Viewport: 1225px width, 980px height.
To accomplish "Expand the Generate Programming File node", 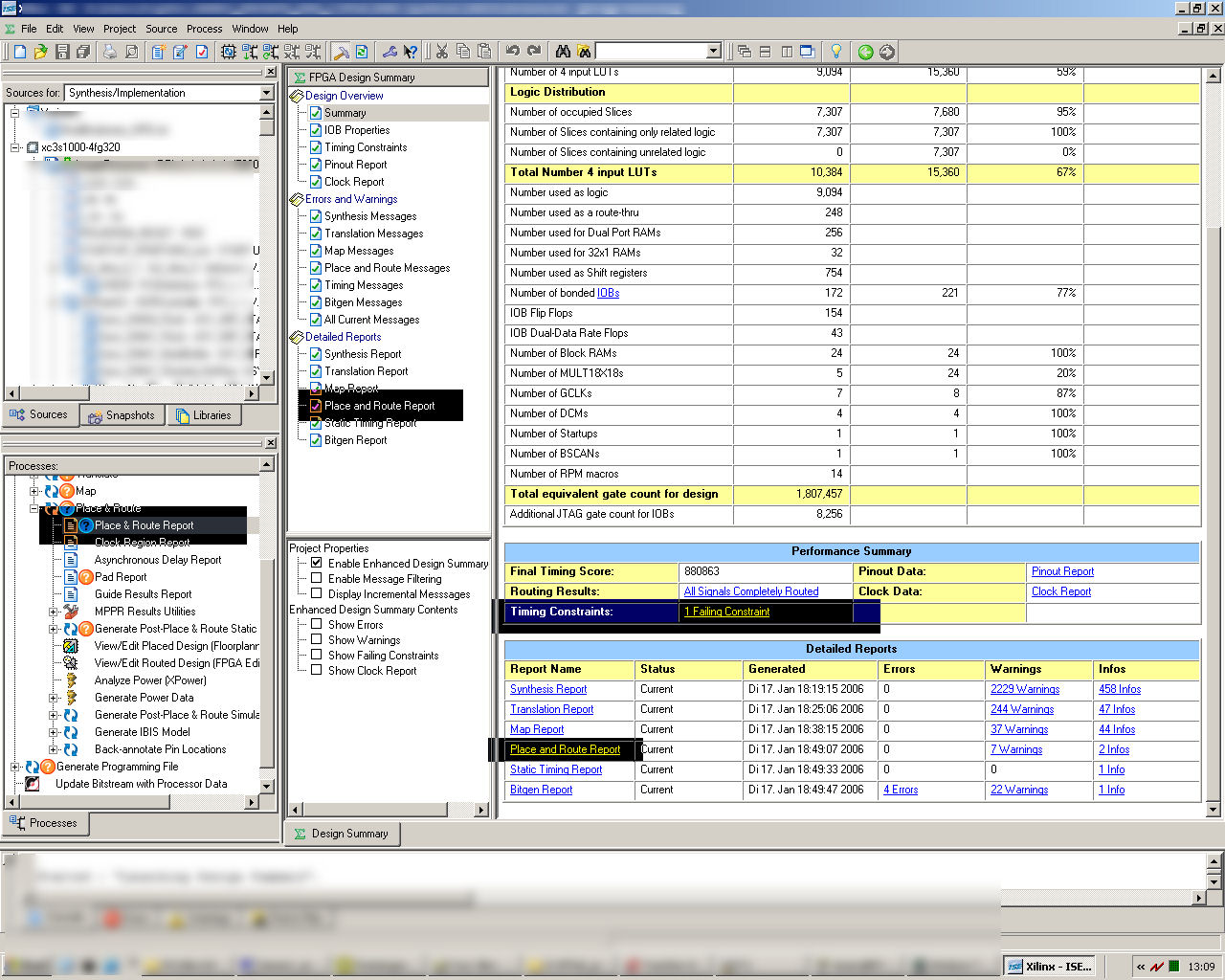I will pos(15,767).
